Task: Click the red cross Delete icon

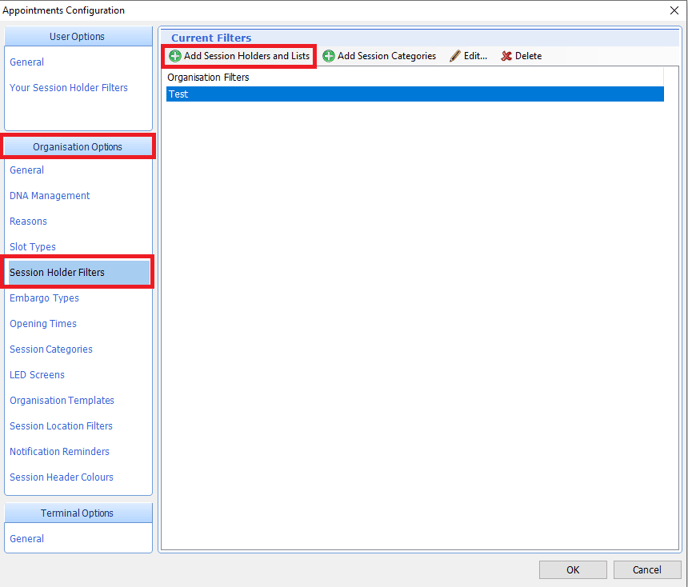Action: pos(507,56)
